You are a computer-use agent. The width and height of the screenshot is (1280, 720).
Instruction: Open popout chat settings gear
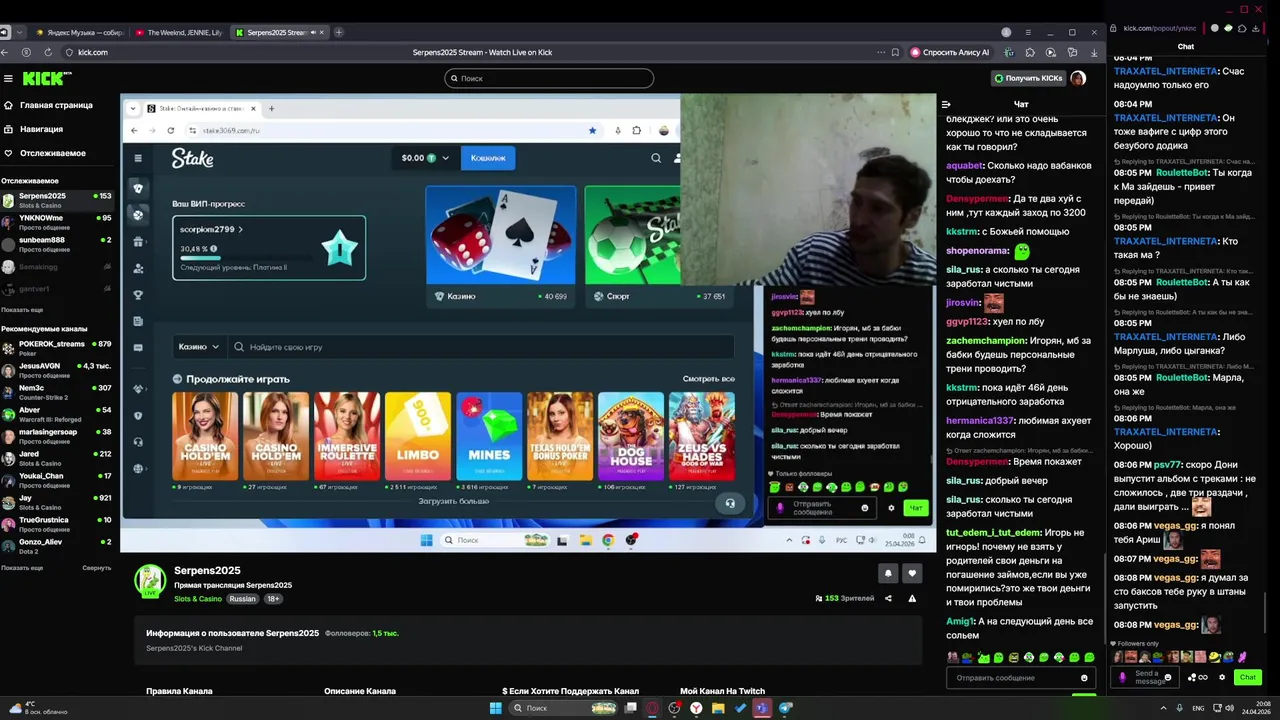(1222, 677)
